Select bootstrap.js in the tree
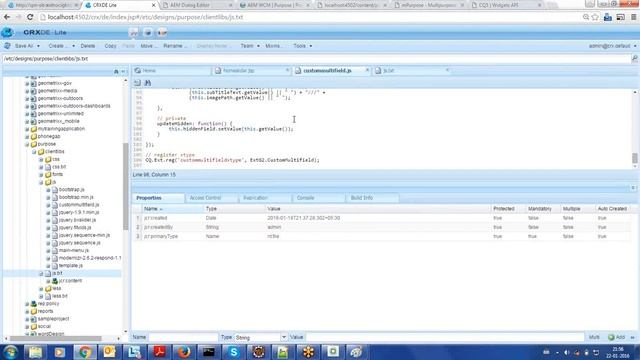This screenshot has width=640, height=360. 71,190
